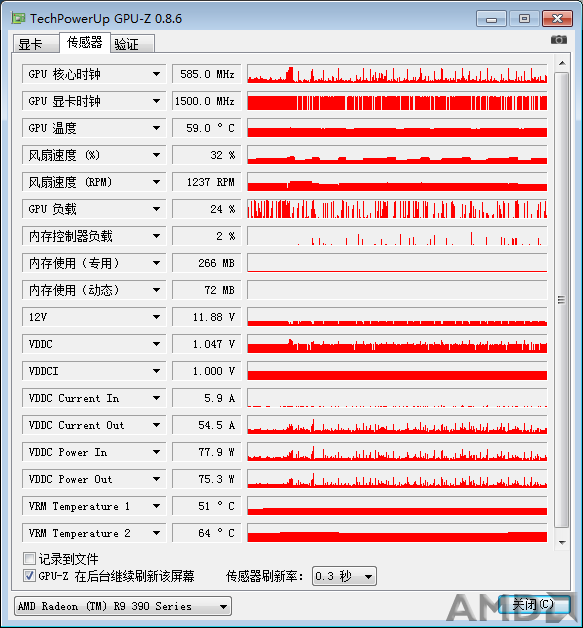Click the 77.9 W power reading
Viewport: 583px width, 628px height.
click(207, 452)
